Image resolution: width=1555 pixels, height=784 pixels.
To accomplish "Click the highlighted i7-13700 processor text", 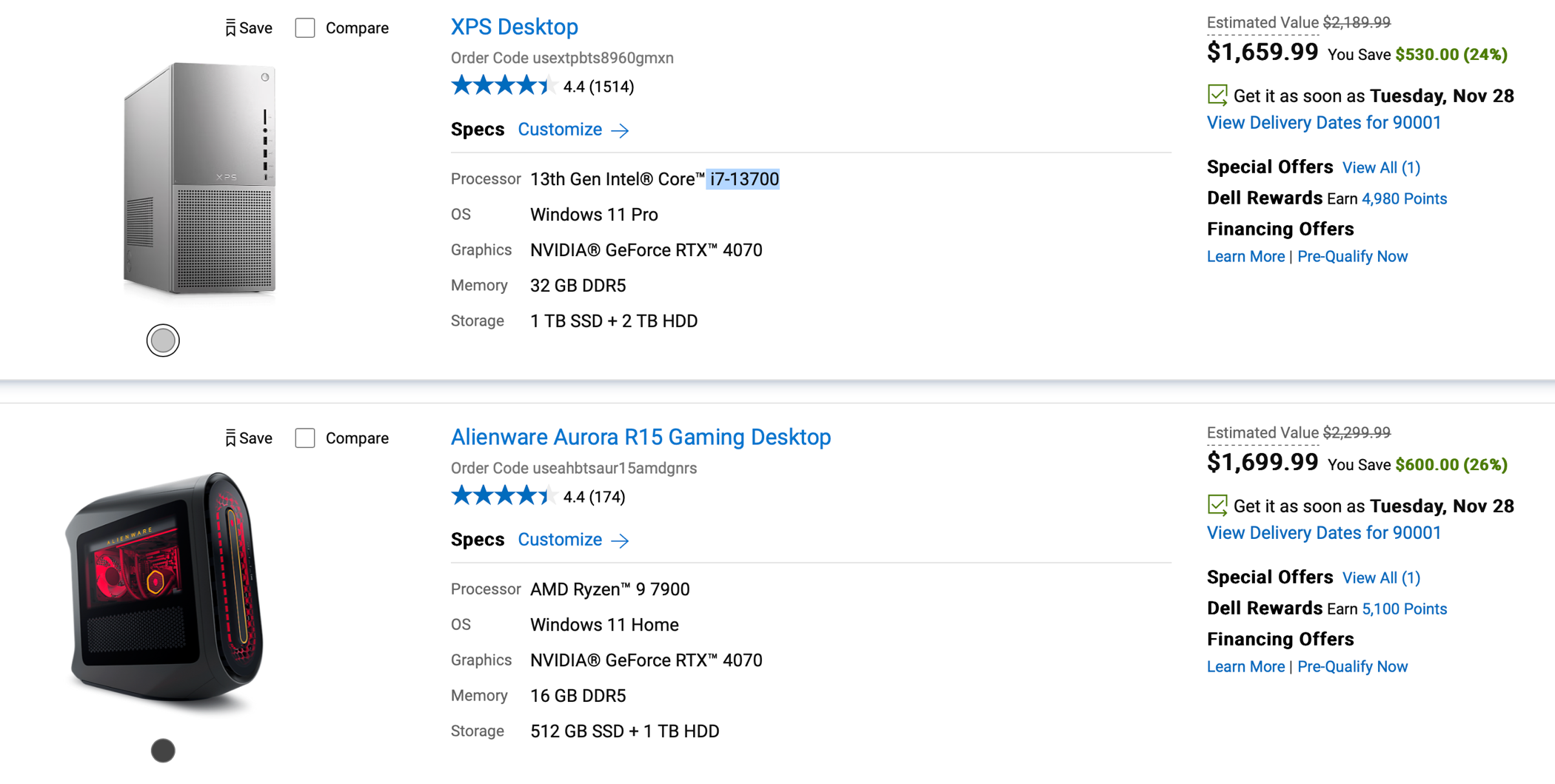I will [x=743, y=179].
